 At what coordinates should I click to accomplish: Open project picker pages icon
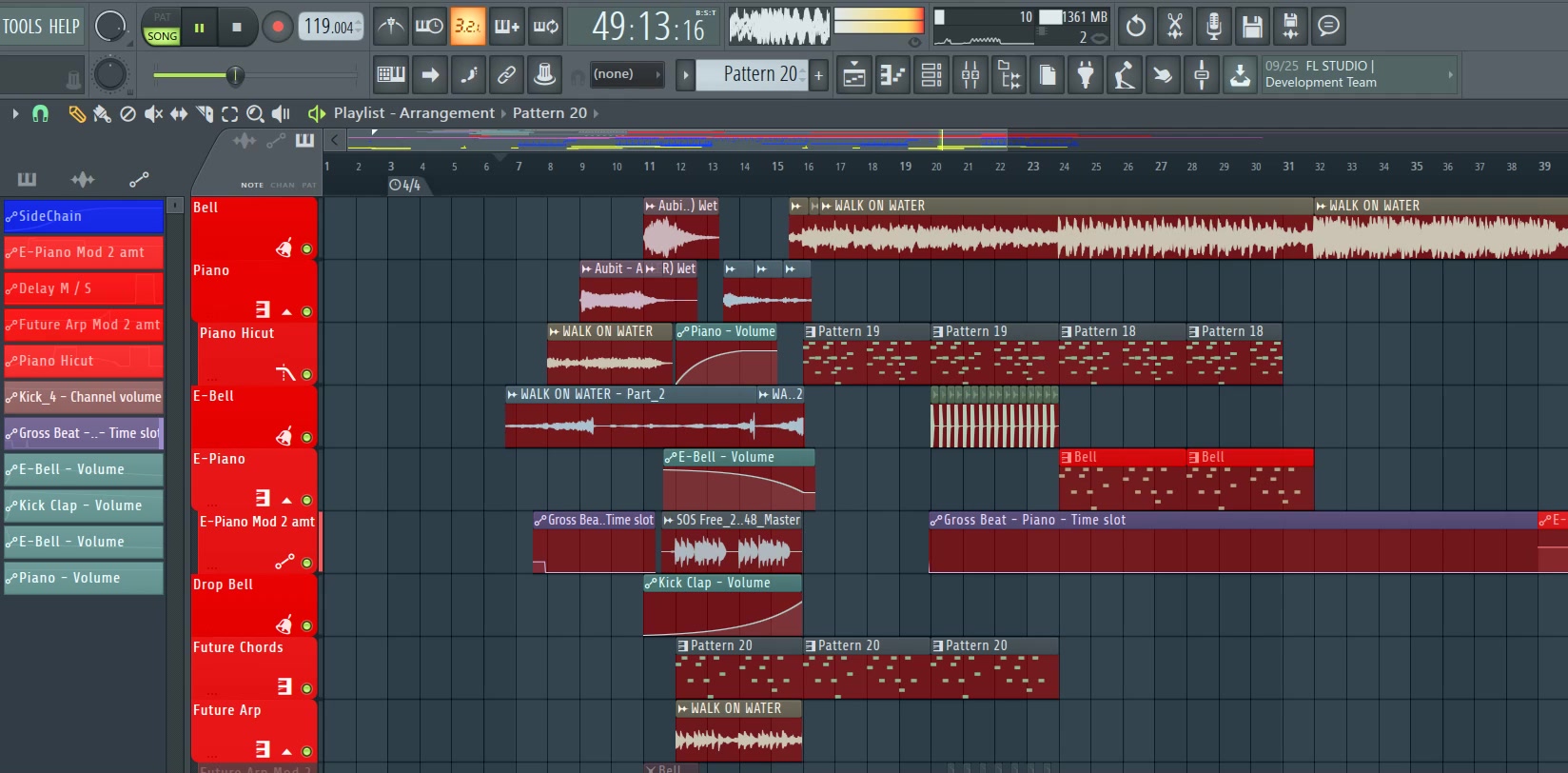tap(1048, 74)
